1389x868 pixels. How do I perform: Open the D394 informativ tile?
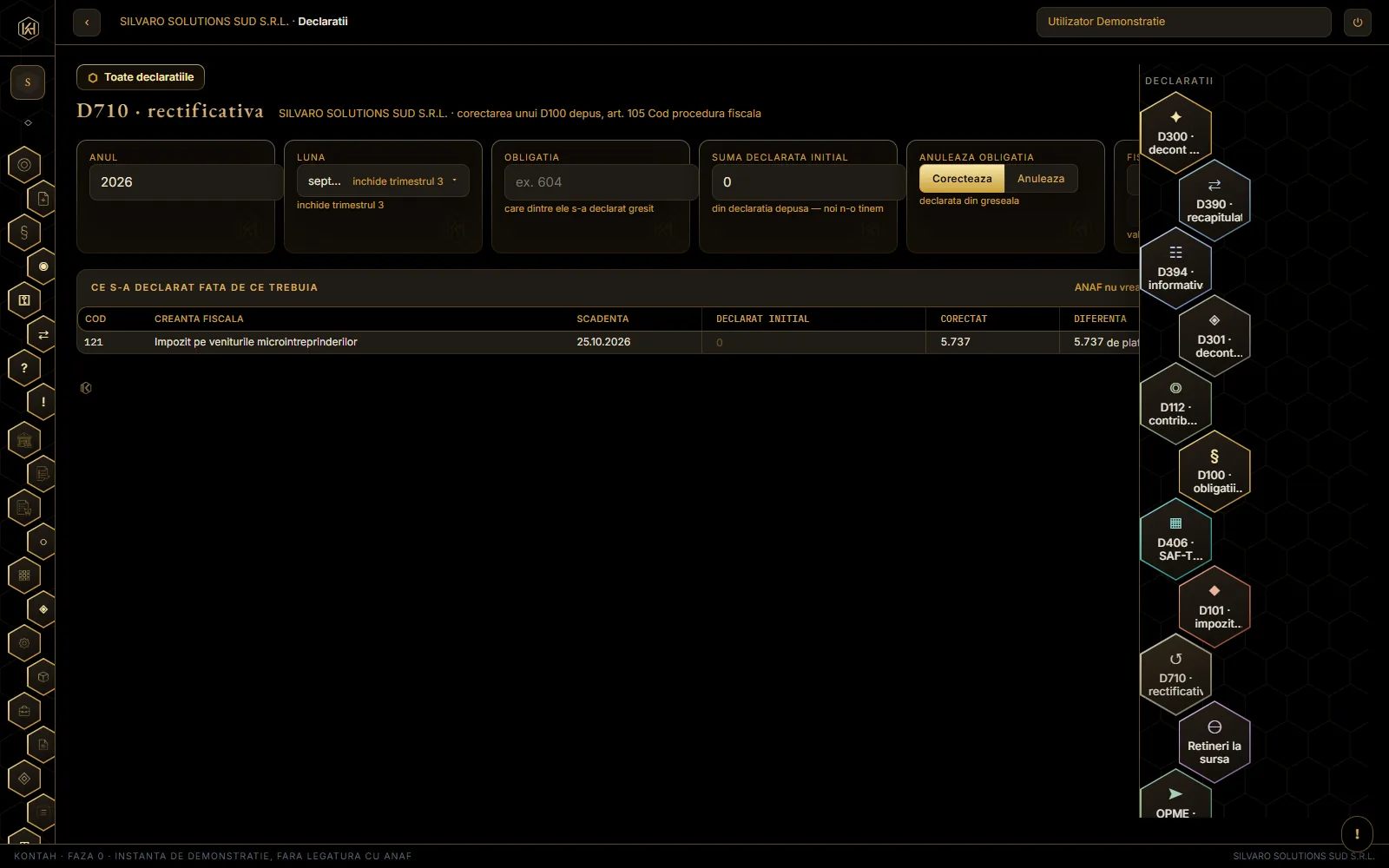[x=1175, y=269]
